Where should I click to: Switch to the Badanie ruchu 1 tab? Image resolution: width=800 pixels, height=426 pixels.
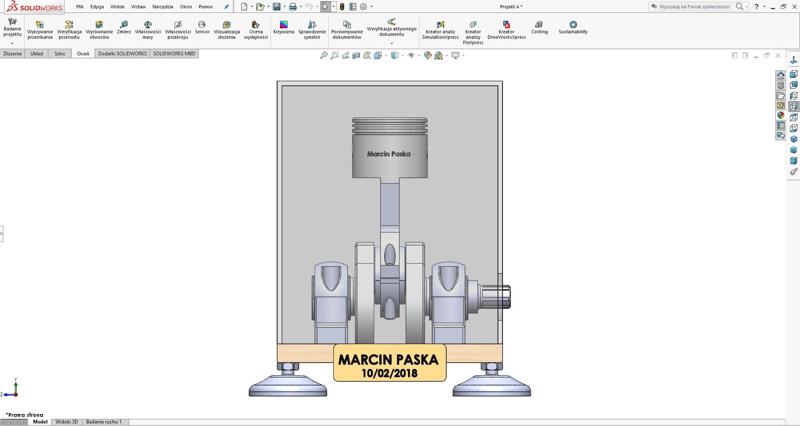(104, 422)
